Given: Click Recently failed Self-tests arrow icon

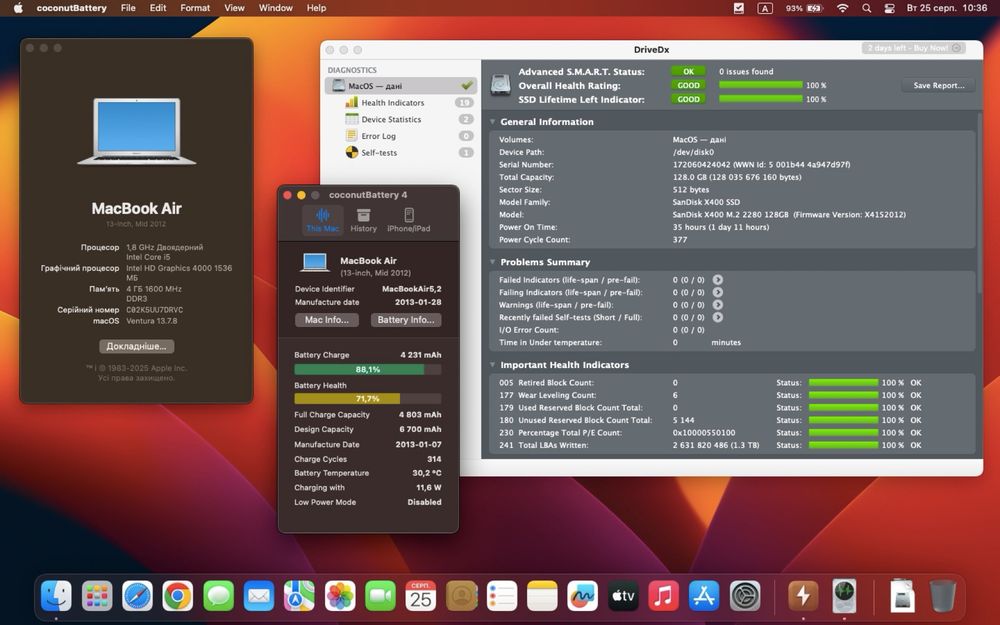Looking at the screenshot, I should 717,317.
